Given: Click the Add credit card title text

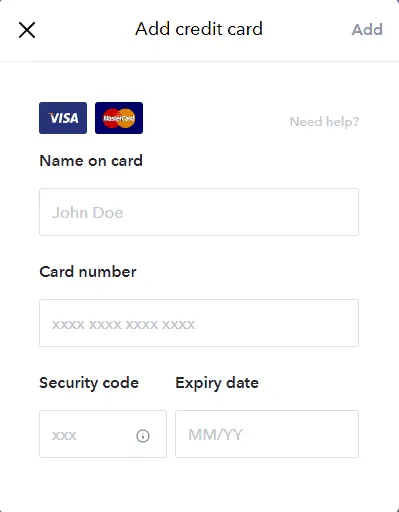Looking at the screenshot, I should [199, 29].
